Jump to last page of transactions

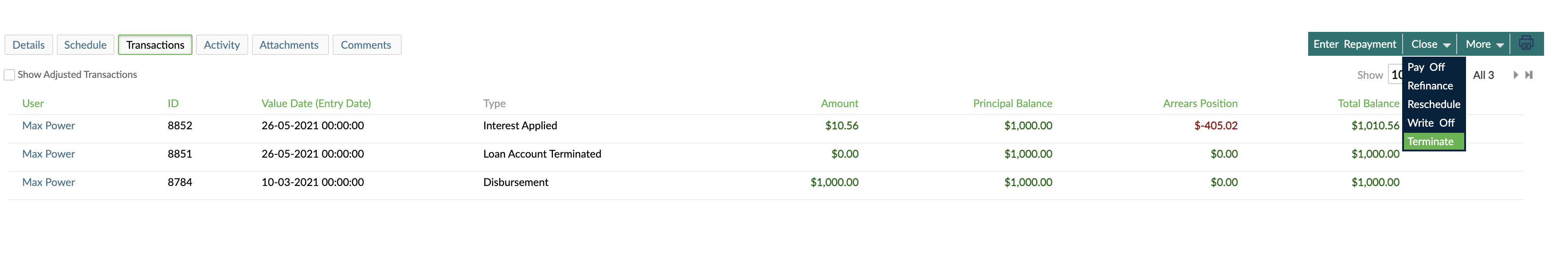coord(1529,75)
